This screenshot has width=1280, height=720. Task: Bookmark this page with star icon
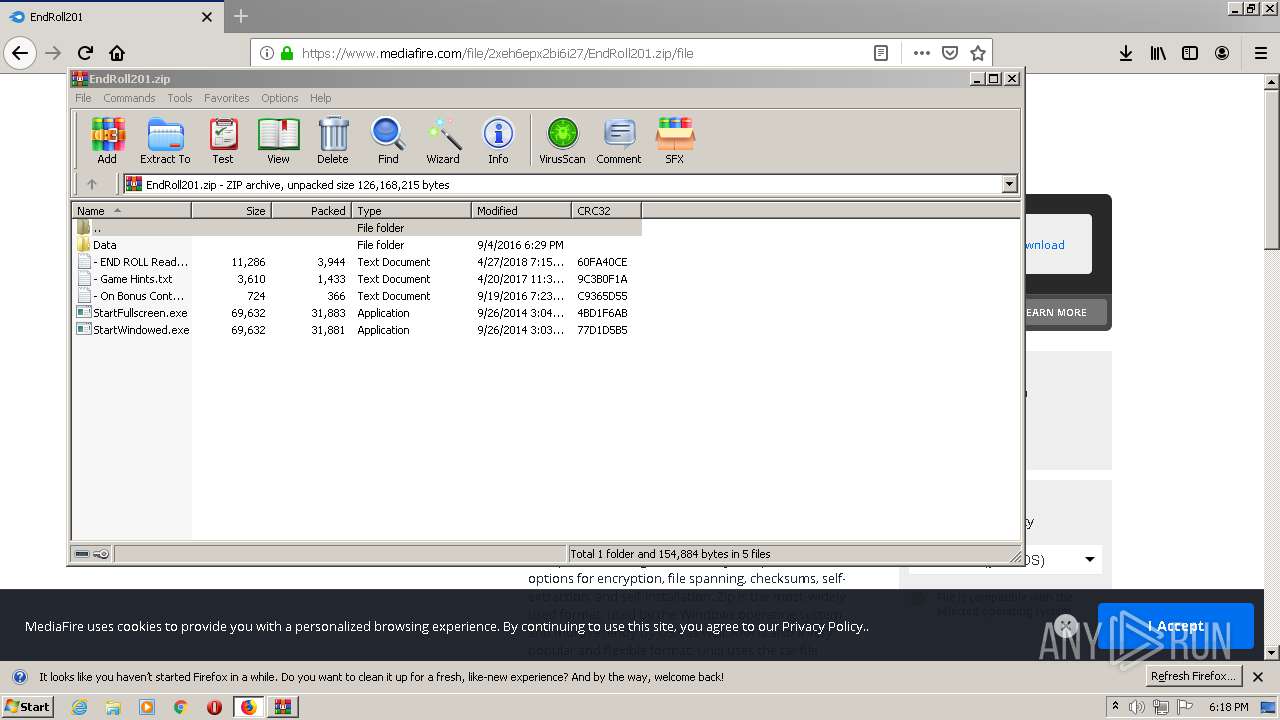[978, 53]
